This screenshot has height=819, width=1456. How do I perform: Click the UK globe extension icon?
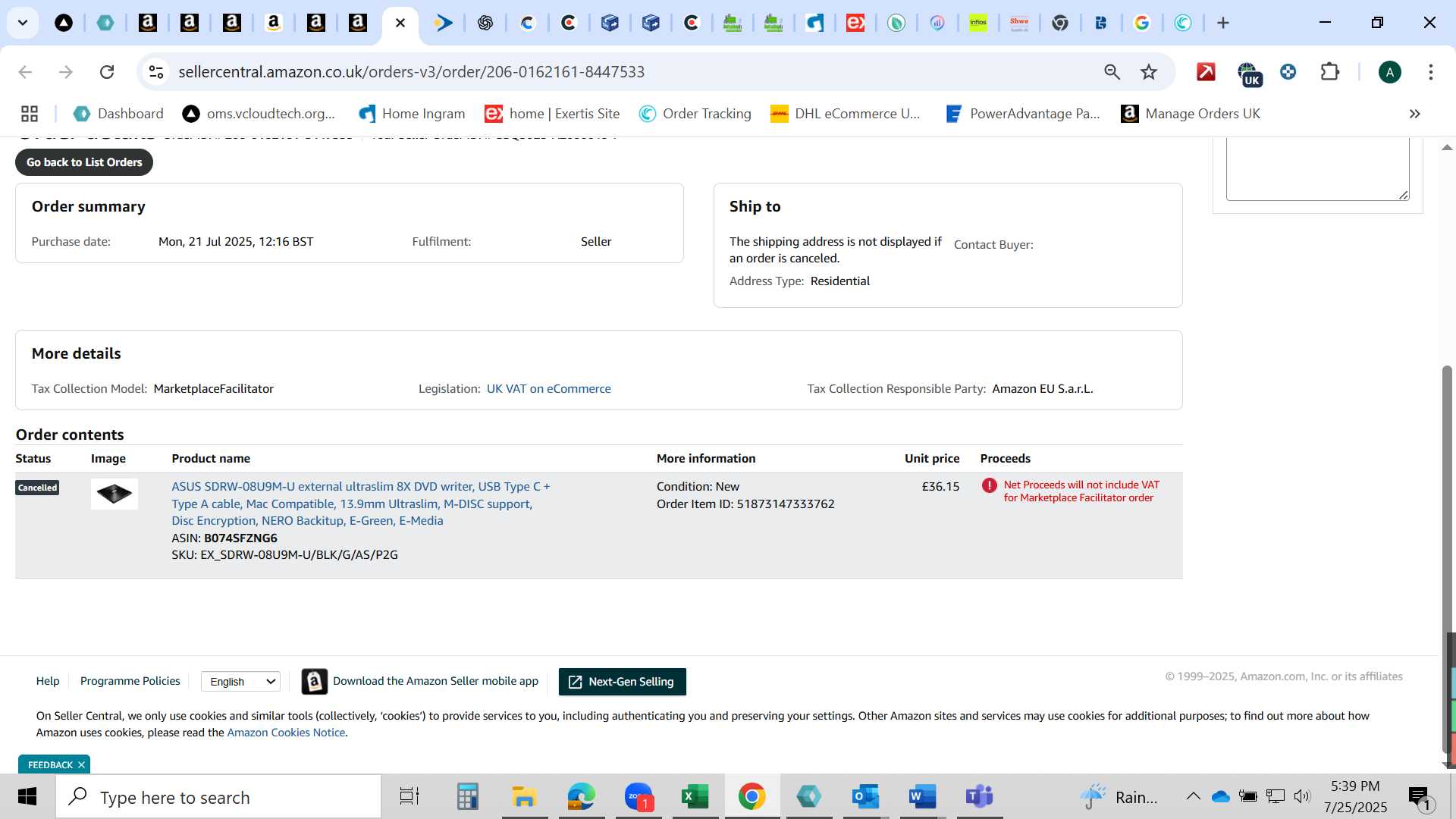(x=1249, y=74)
